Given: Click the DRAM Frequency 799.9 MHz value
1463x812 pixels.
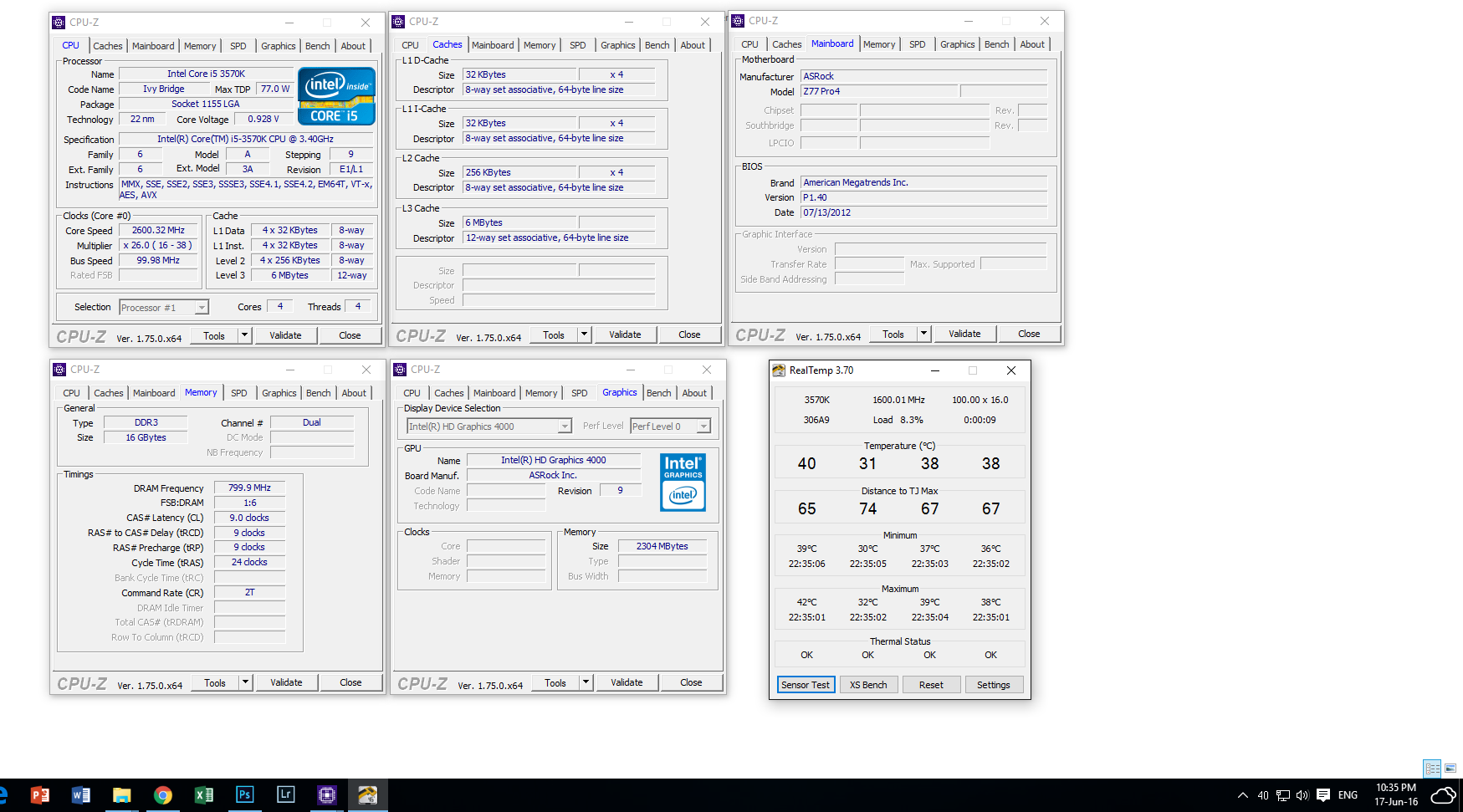Looking at the screenshot, I should (249, 488).
